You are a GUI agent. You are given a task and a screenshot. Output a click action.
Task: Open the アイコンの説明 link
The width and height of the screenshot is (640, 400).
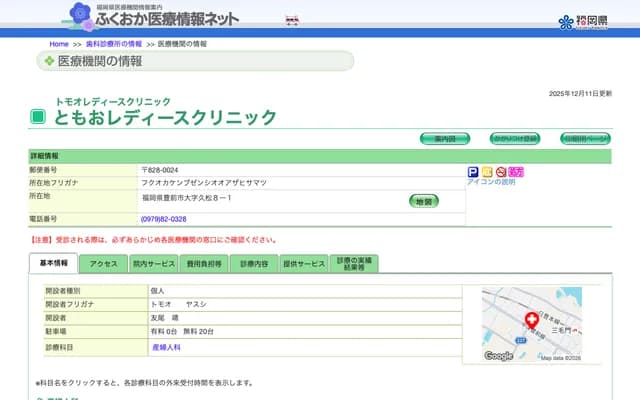click(491, 182)
